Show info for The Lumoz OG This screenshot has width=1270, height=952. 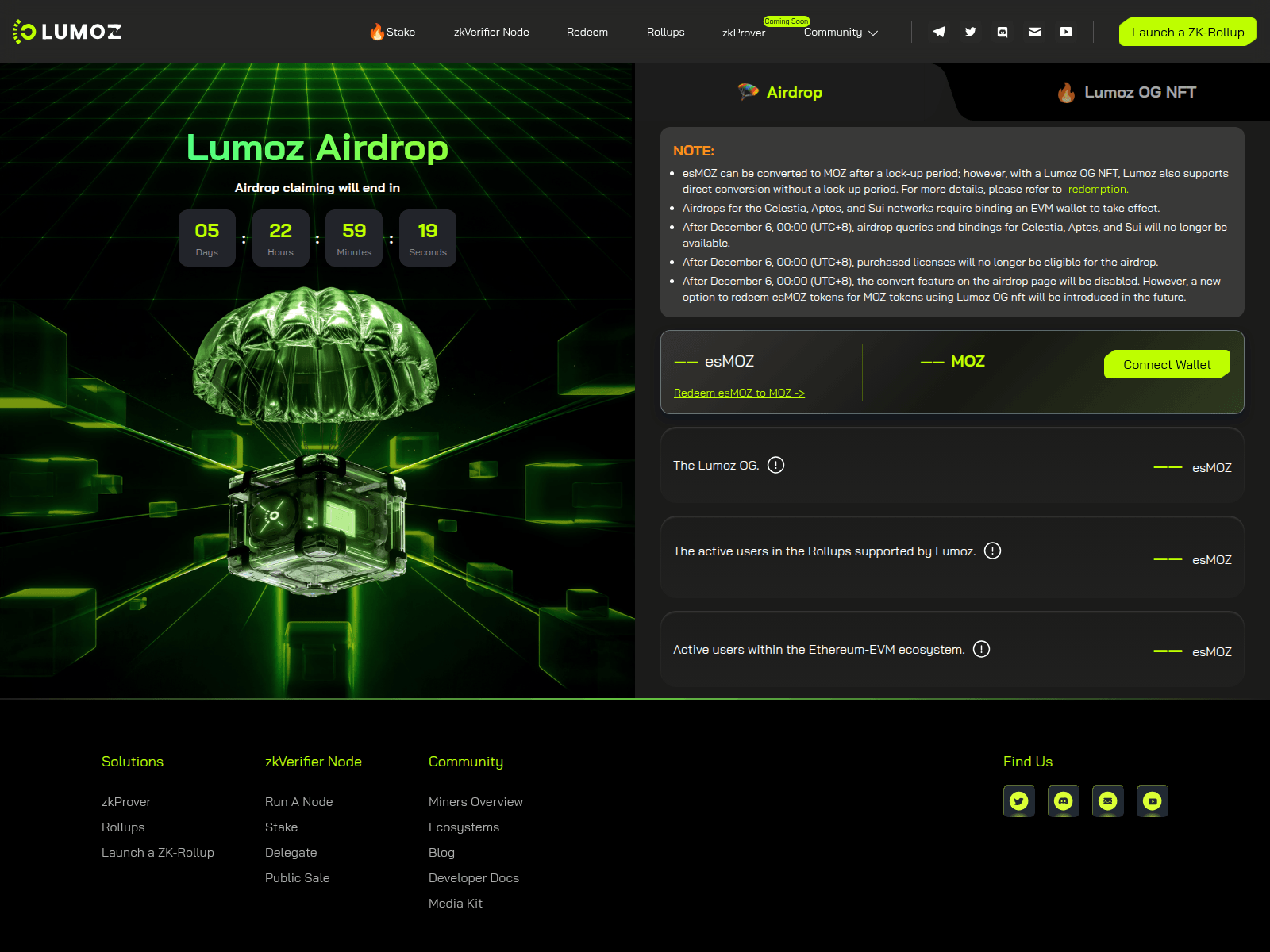(x=776, y=465)
